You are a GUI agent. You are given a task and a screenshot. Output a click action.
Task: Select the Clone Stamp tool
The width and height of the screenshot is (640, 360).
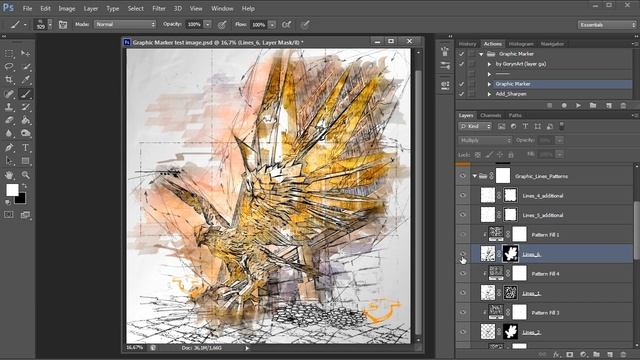coord(9,107)
